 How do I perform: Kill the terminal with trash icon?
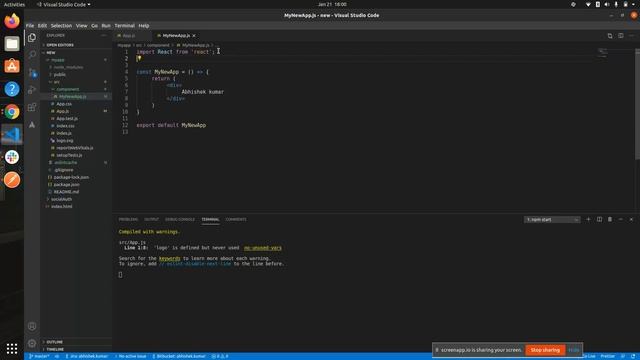pyautogui.click(x=610, y=220)
